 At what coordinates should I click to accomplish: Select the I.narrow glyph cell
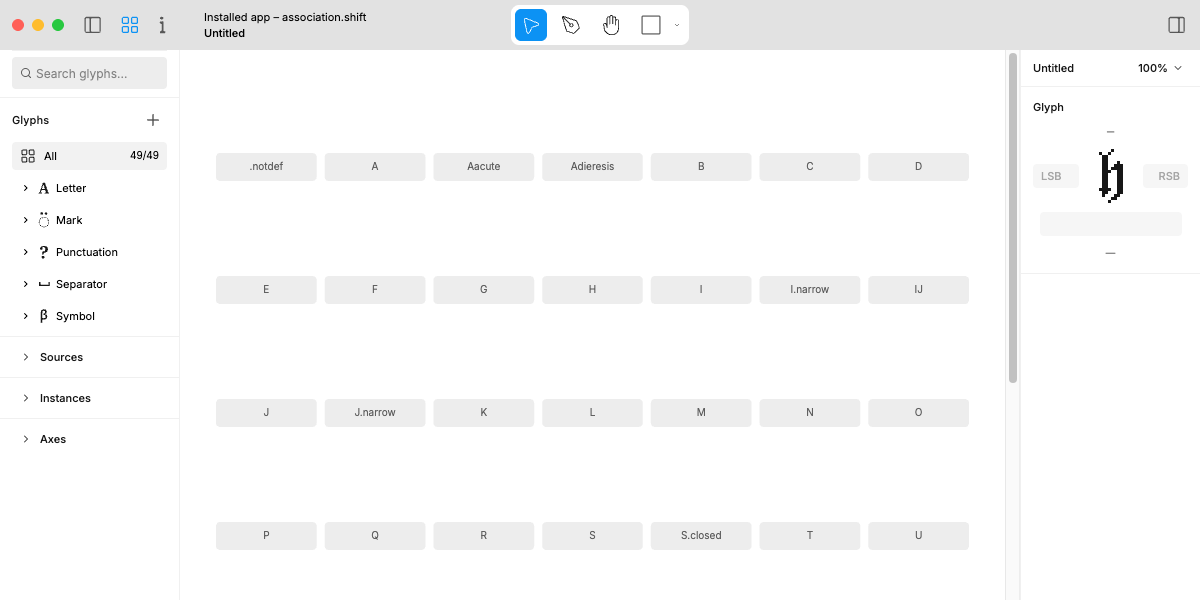810,290
